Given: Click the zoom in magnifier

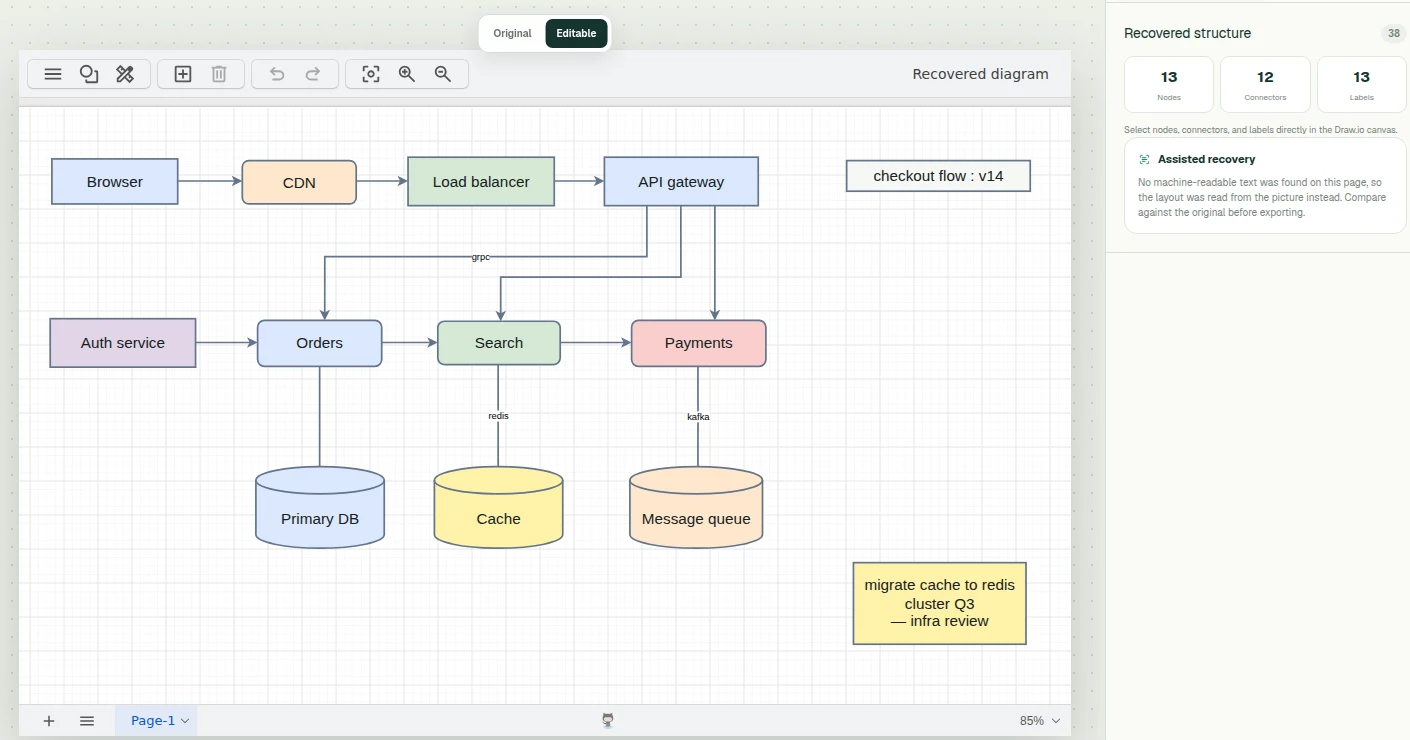Looking at the screenshot, I should (407, 74).
